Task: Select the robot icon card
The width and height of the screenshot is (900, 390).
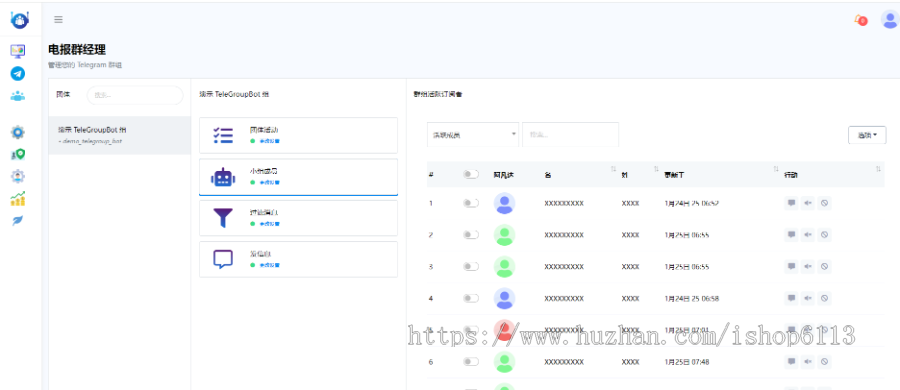Action: (298, 177)
